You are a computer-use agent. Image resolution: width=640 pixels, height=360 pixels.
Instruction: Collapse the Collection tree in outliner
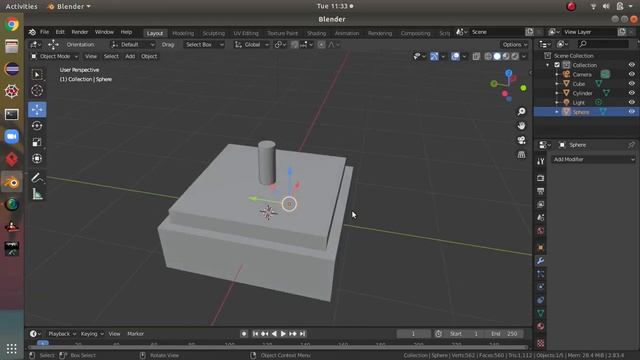point(548,65)
